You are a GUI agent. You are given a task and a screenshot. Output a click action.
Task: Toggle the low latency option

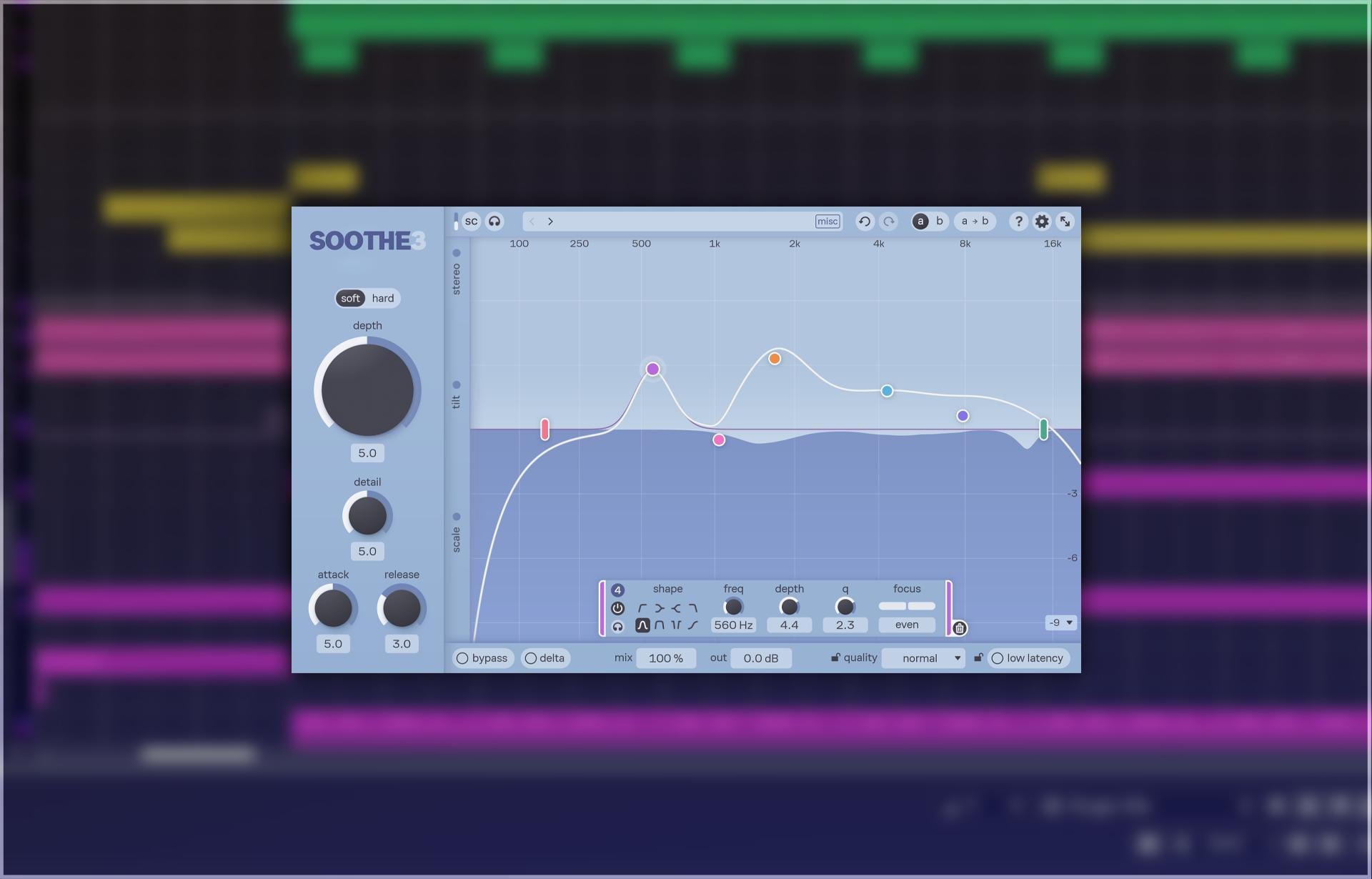(x=1028, y=658)
